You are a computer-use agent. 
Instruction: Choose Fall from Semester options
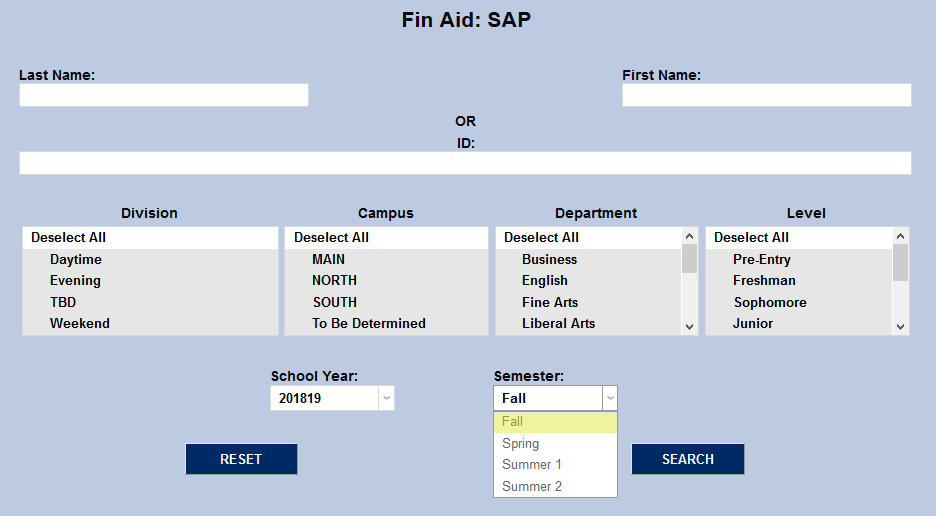coord(555,422)
